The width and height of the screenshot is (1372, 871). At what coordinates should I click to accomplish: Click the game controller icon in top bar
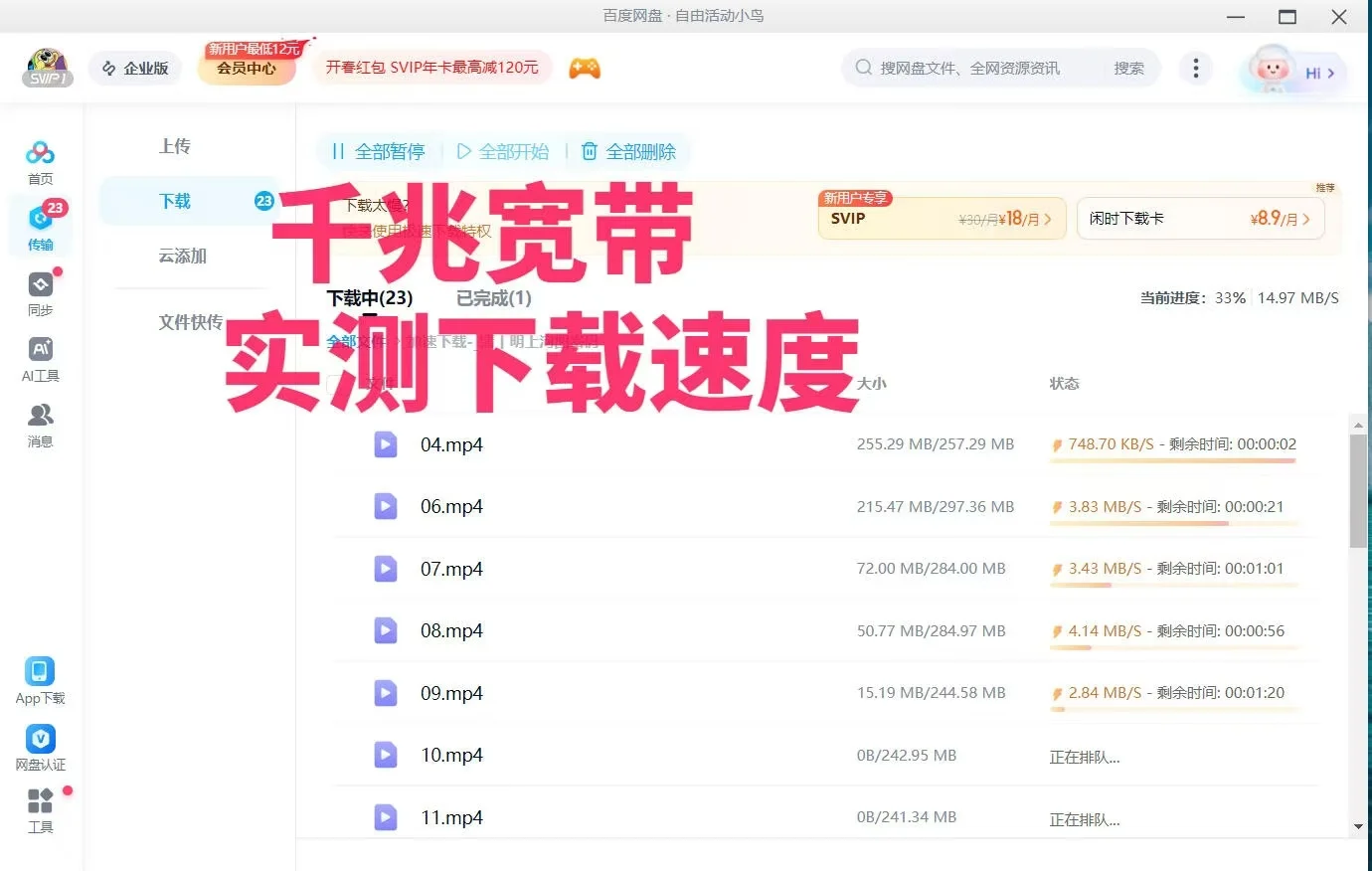[x=585, y=68]
